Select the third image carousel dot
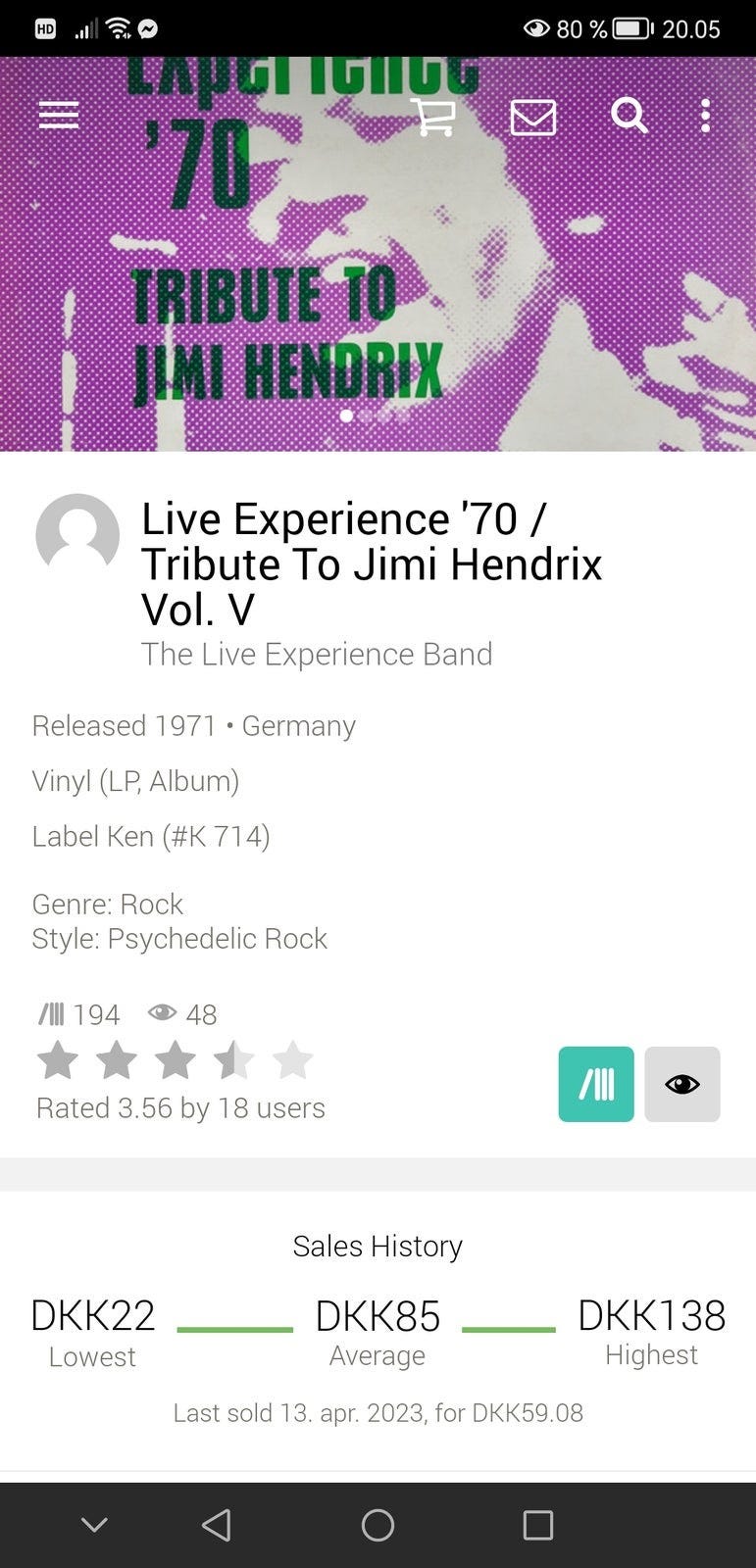 coord(383,416)
